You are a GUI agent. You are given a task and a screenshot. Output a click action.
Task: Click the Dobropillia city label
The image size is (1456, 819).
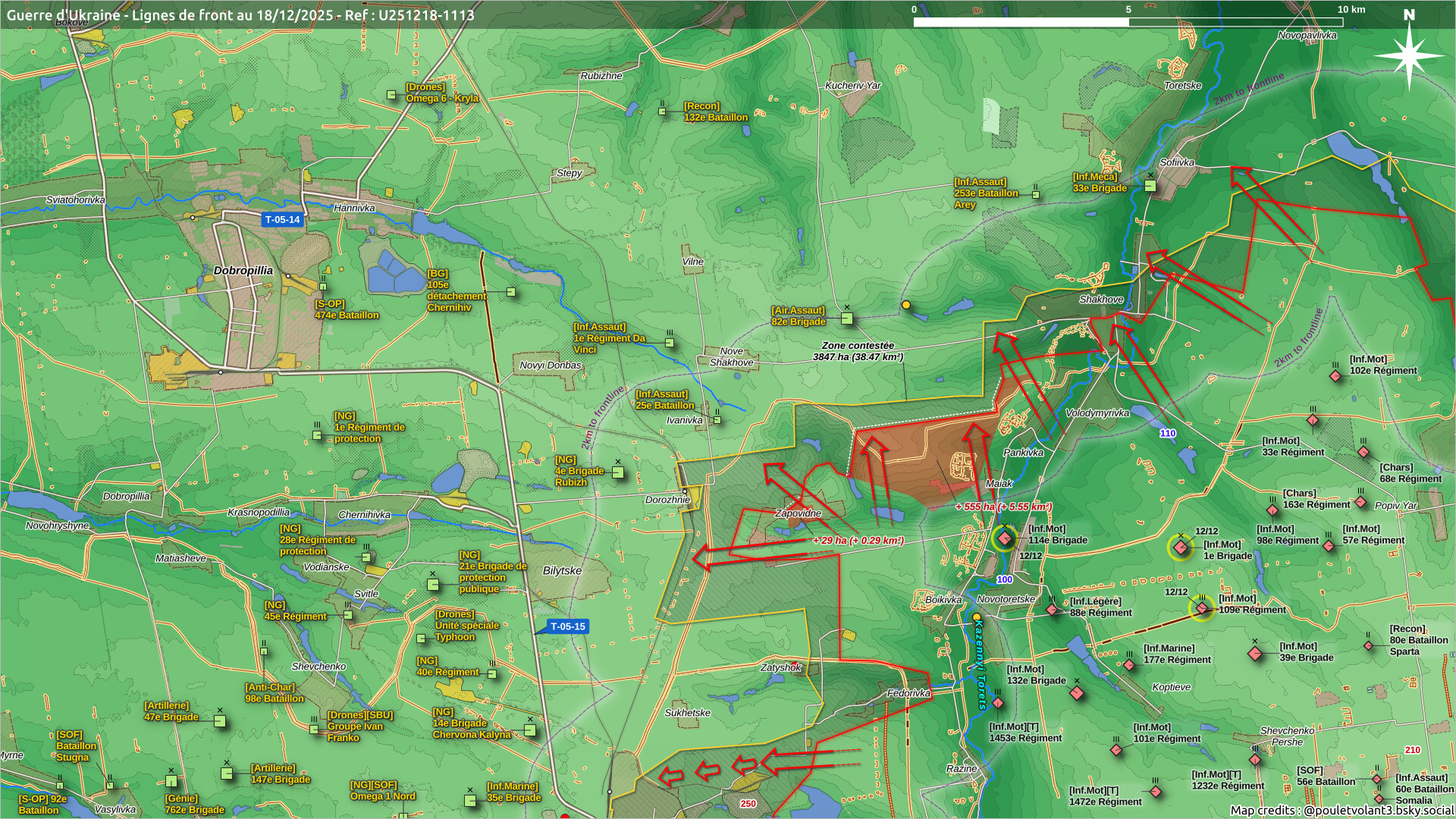point(243,271)
